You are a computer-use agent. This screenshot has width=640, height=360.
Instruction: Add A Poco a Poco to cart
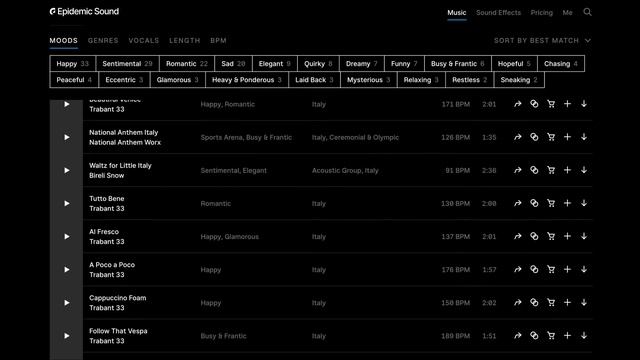coord(551,269)
